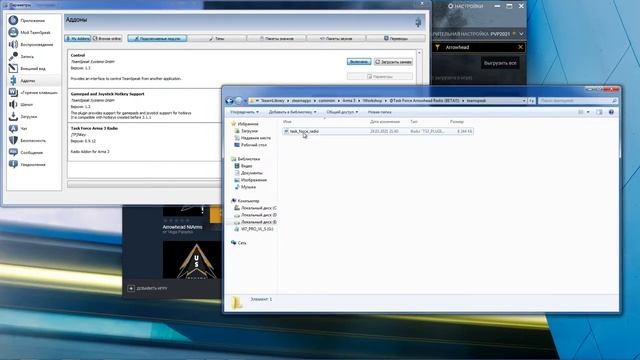Open Документы library in navigation pane
The height and width of the screenshot is (360, 640).
(248, 173)
